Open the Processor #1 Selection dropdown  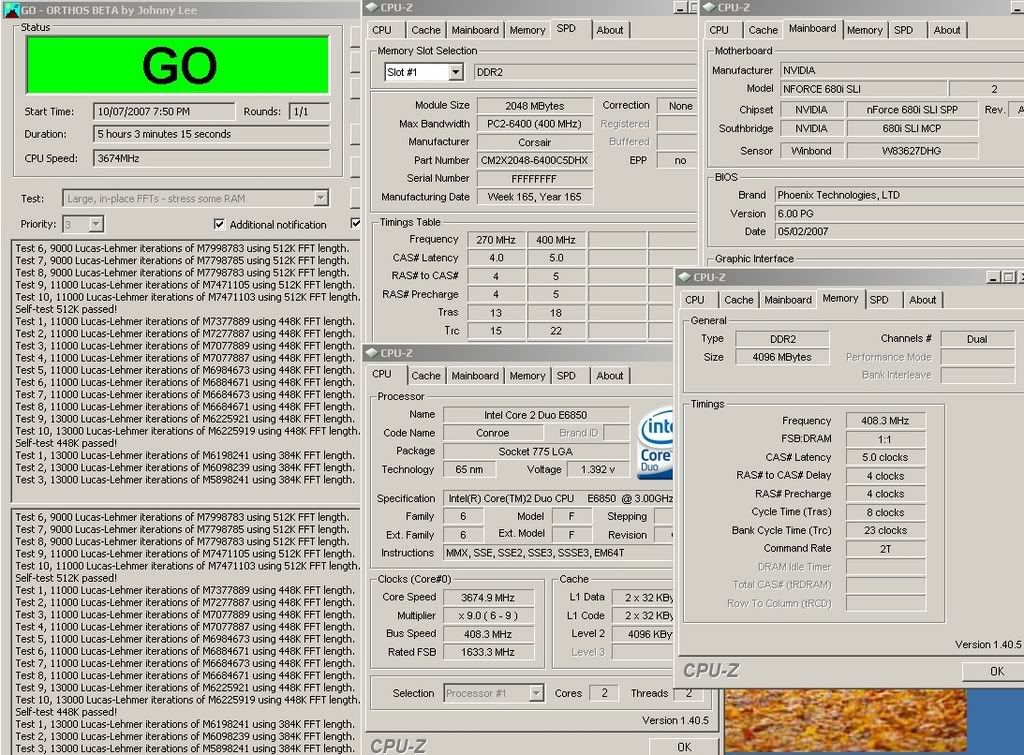(536, 693)
